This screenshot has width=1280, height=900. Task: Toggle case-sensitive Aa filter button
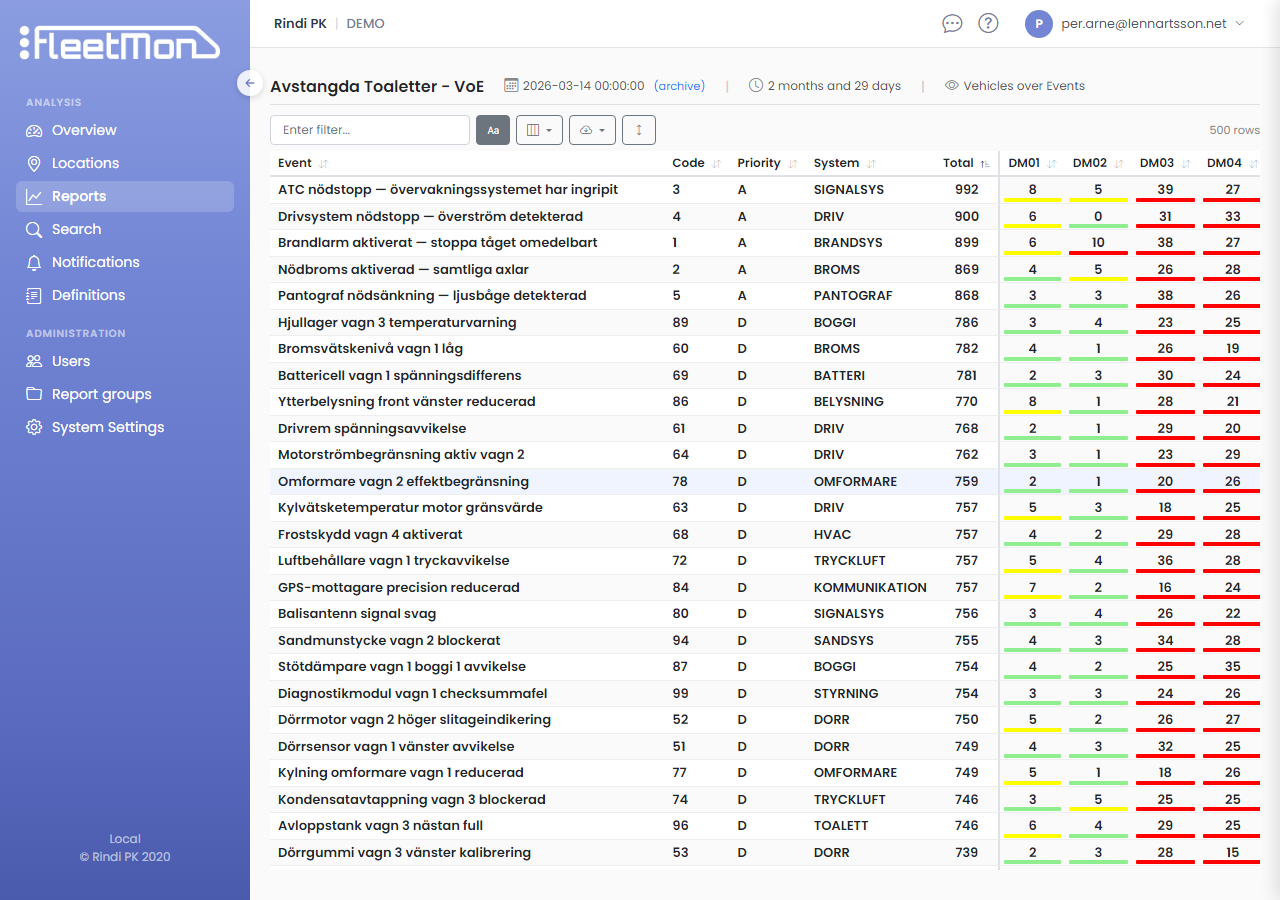[493, 130]
